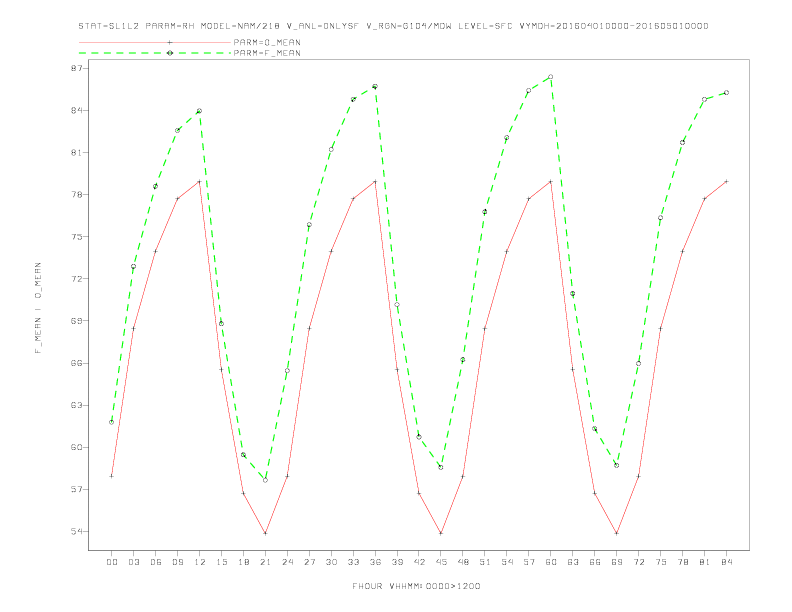Click the red O_MEAN minimum point at hour 69
The width and height of the screenshot is (792, 612).
tap(617, 533)
